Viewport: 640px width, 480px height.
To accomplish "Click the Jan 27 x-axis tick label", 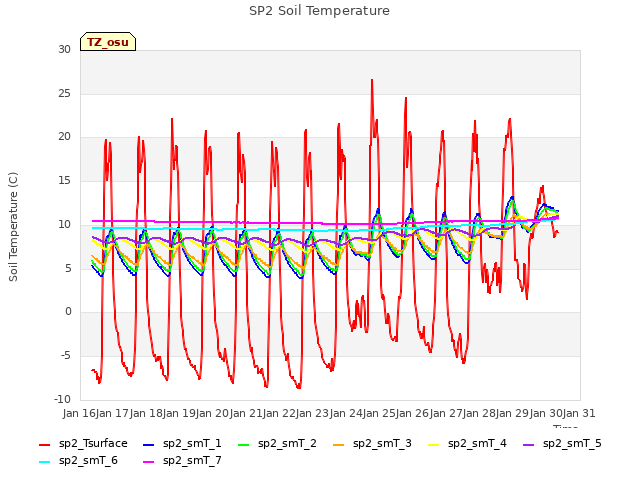I will tap(446, 413).
